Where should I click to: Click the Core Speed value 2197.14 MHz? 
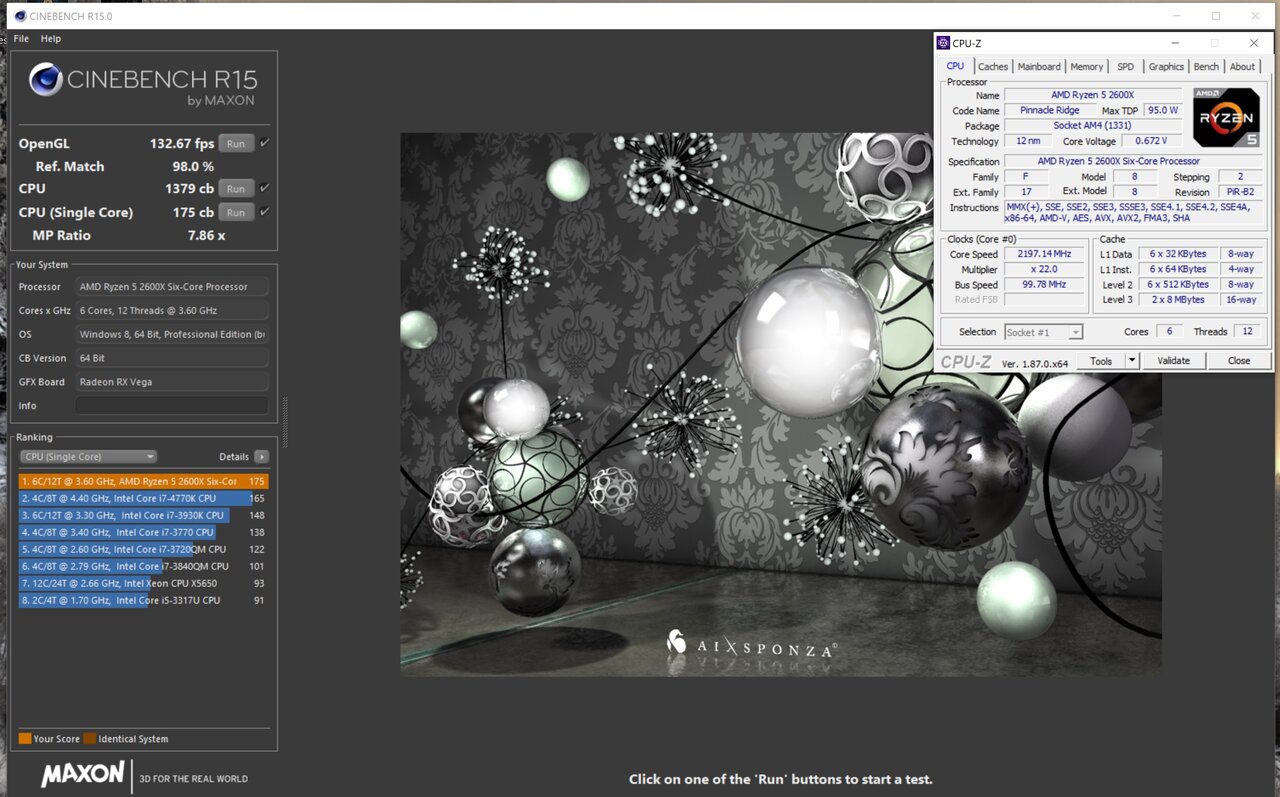[1045, 254]
